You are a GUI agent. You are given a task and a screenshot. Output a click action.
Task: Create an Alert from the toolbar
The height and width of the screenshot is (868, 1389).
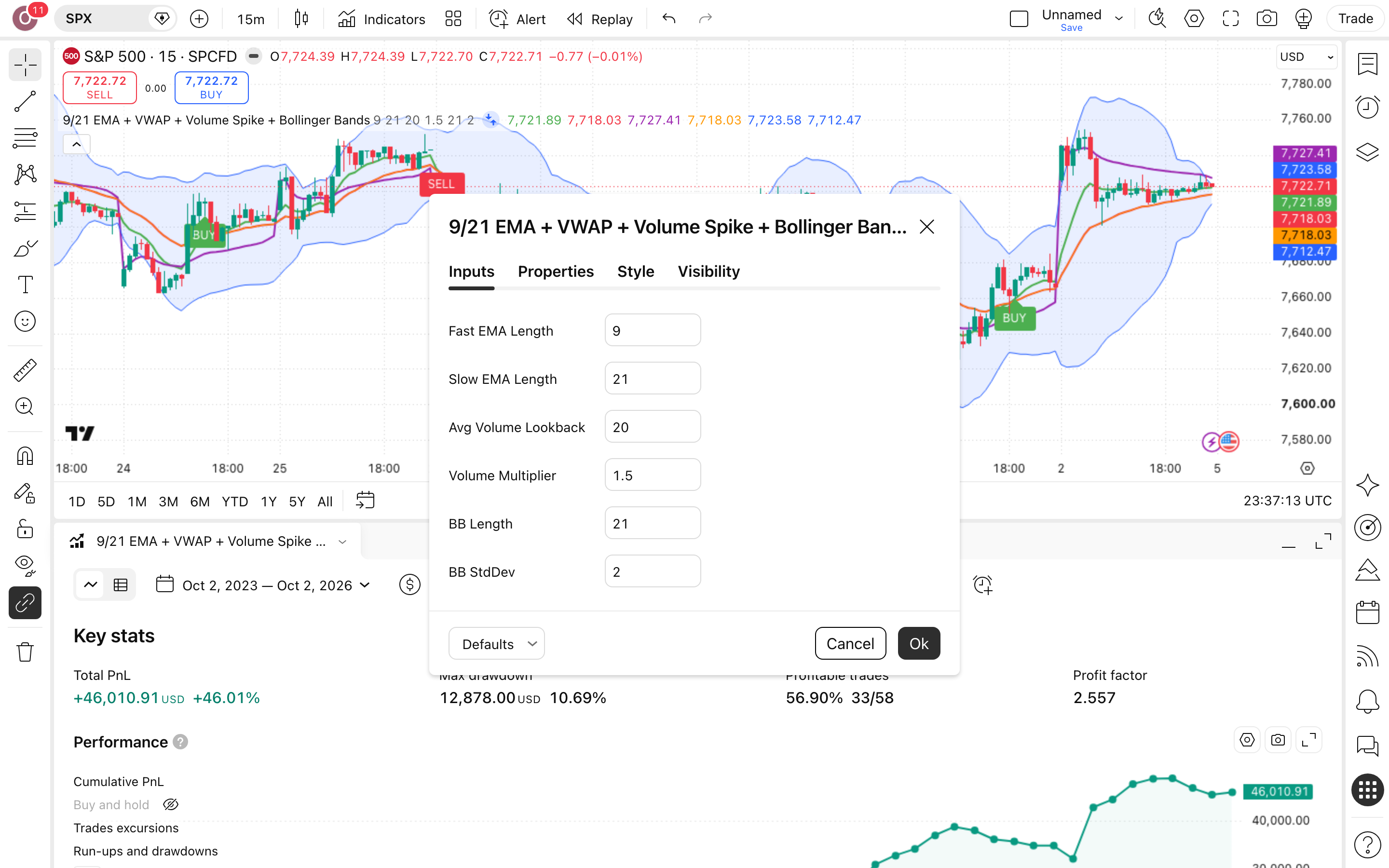click(517, 19)
